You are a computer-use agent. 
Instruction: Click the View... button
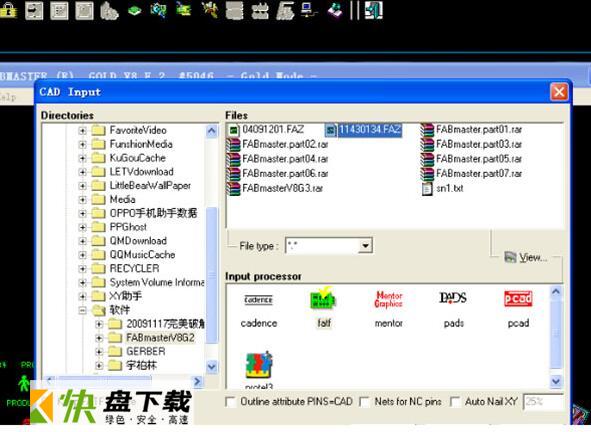[x=526, y=257]
